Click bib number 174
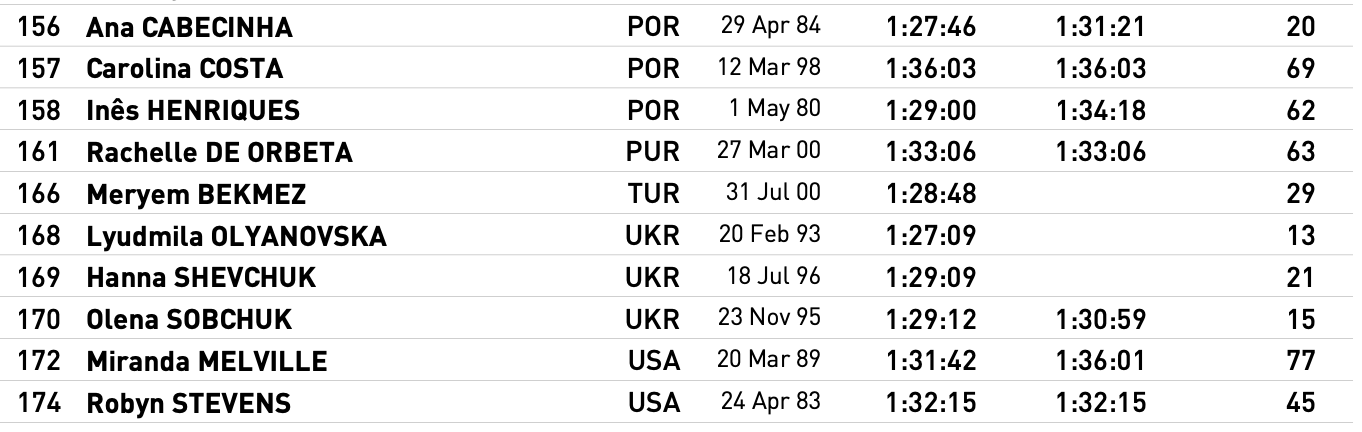Image resolution: width=1362 pixels, height=432 pixels. 37,404
